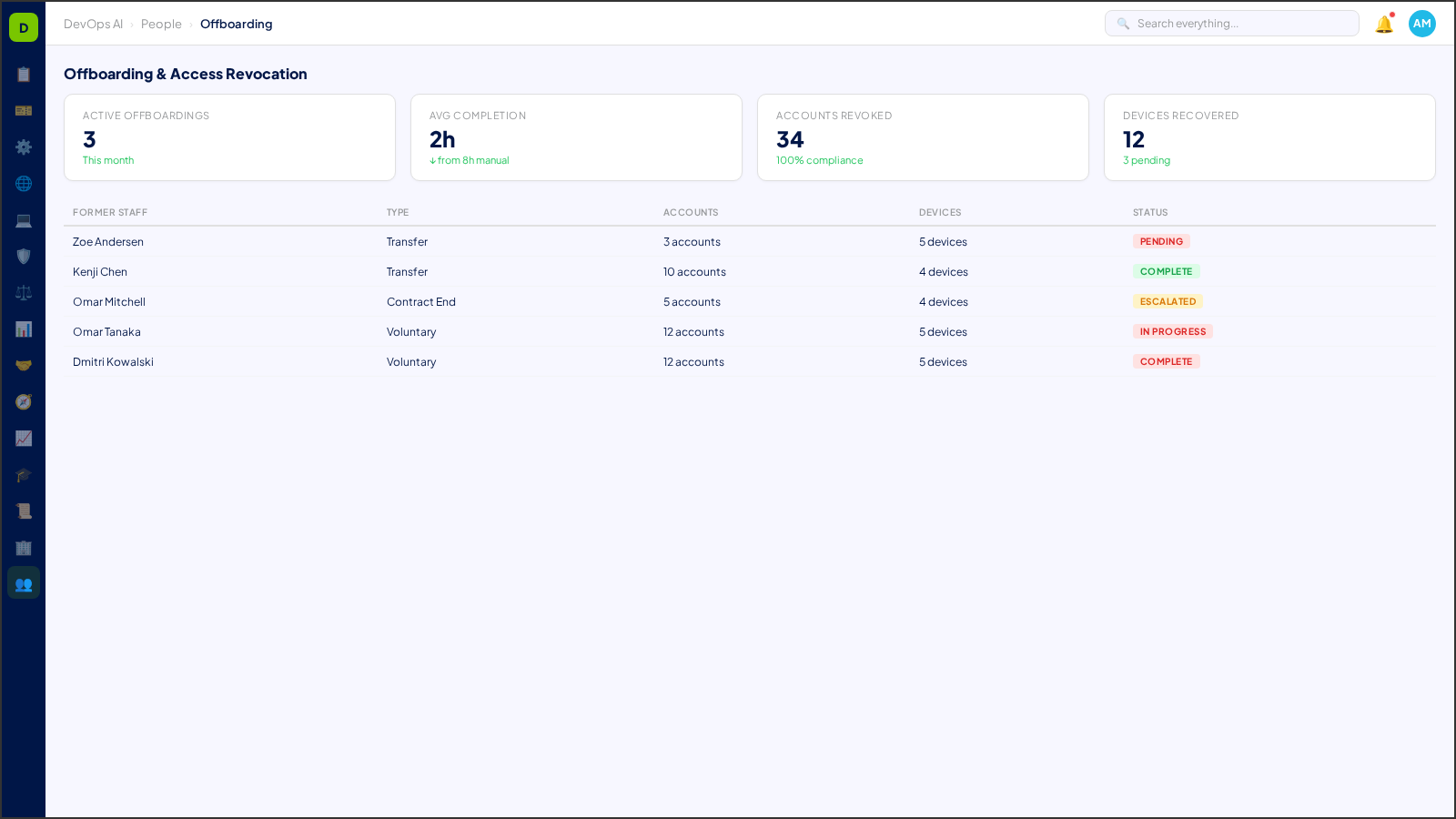Click the DevOps AI logo badge
This screenshot has height=819, width=1456.
24,27
